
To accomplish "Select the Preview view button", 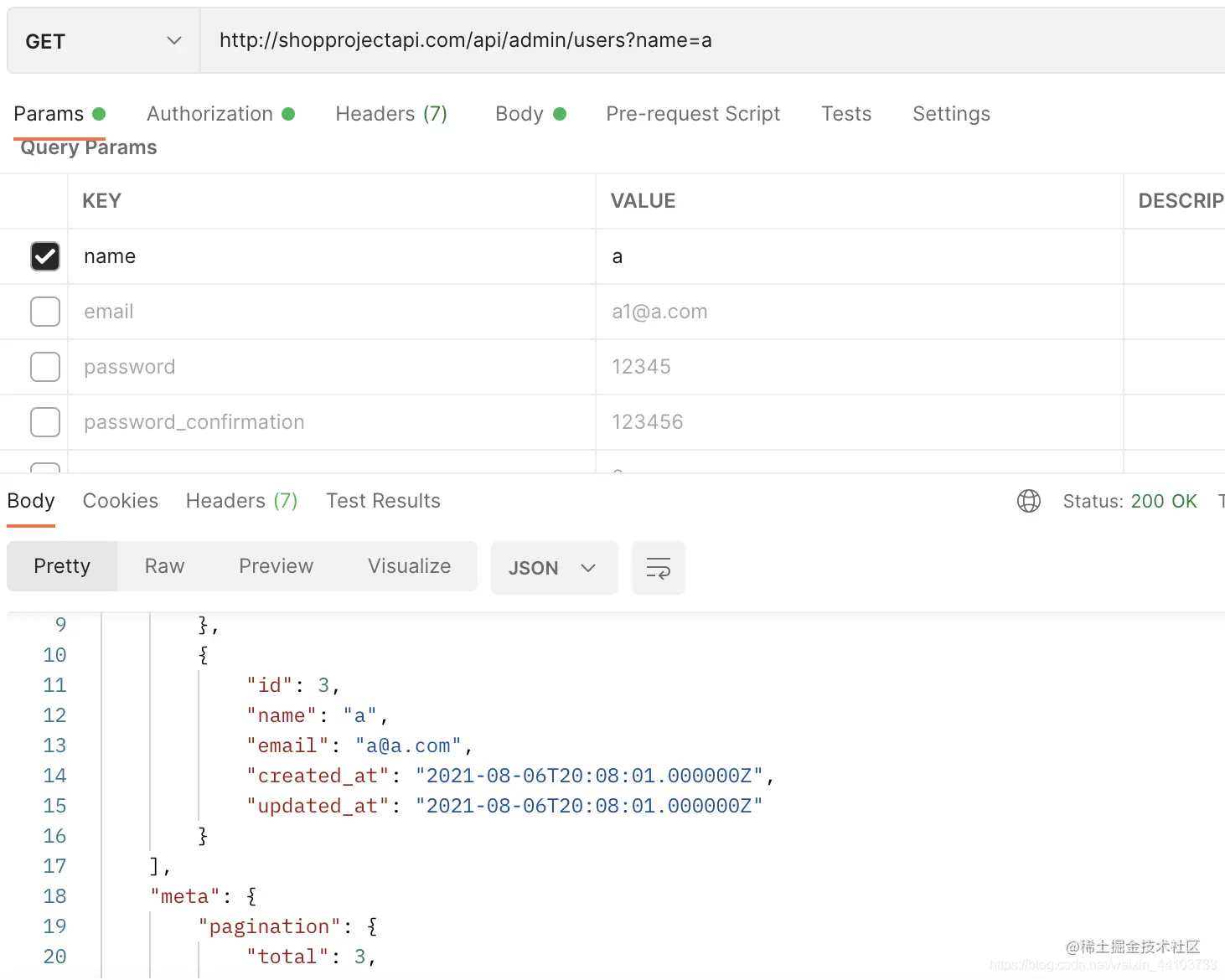I will tap(276, 566).
